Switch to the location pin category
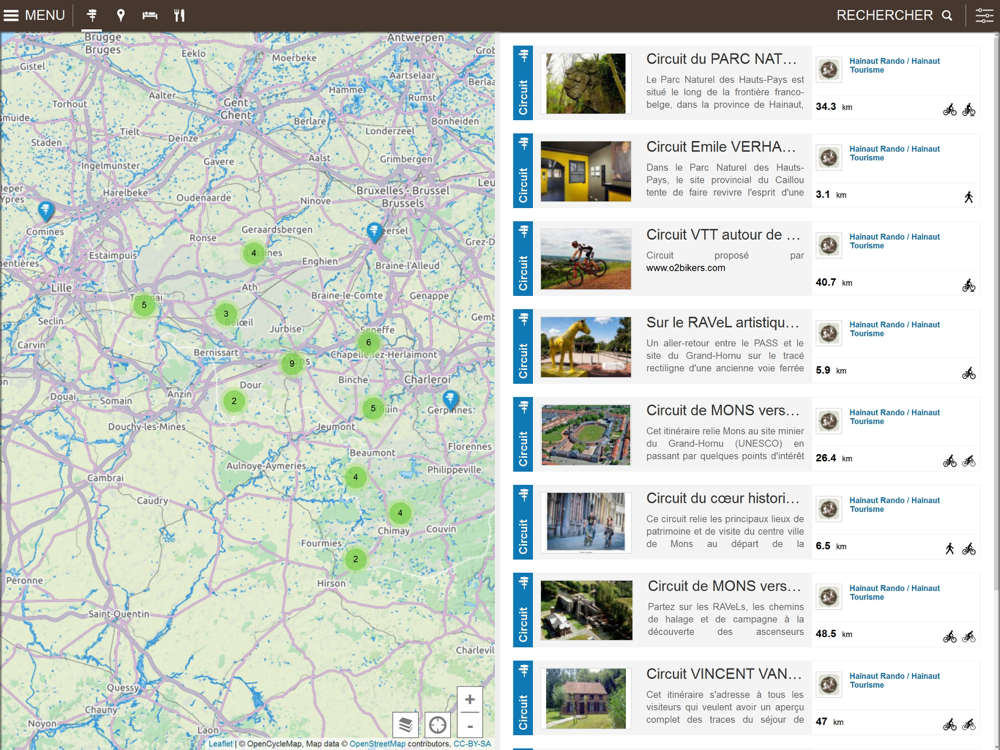Viewport: 1000px width, 750px height. click(x=121, y=15)
